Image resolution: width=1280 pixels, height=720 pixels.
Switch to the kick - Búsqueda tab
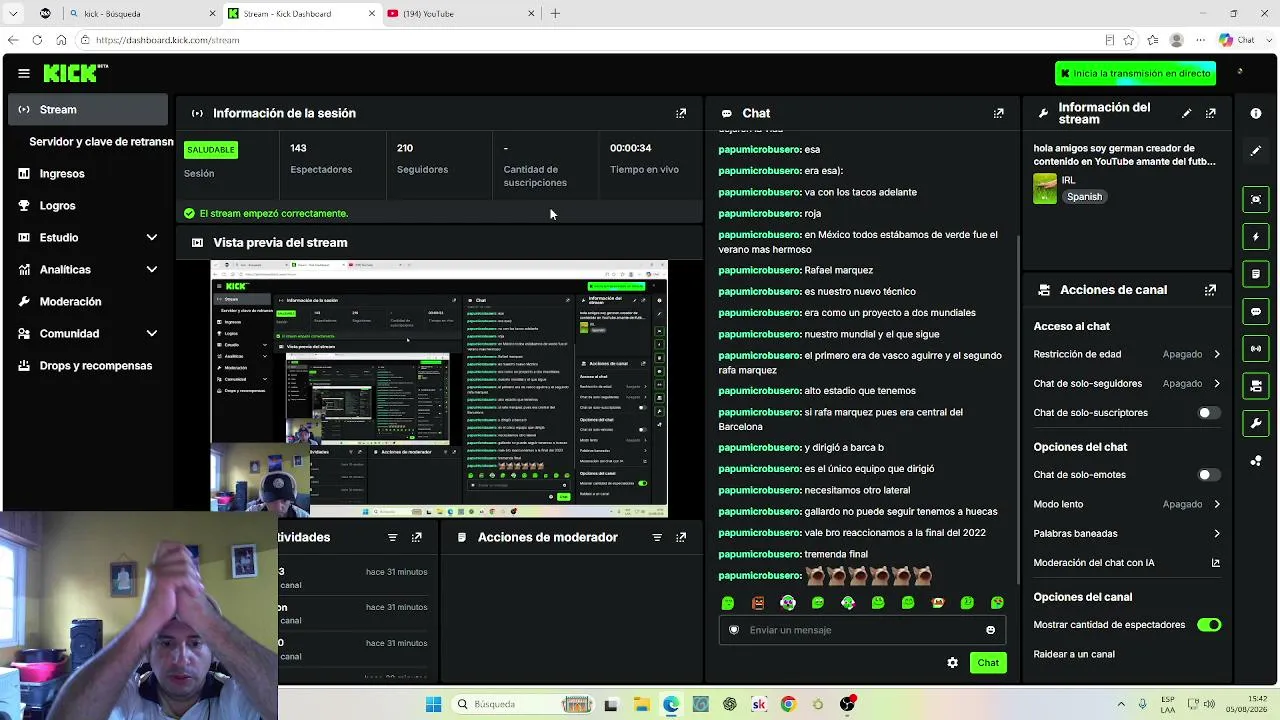pos(143,14)
